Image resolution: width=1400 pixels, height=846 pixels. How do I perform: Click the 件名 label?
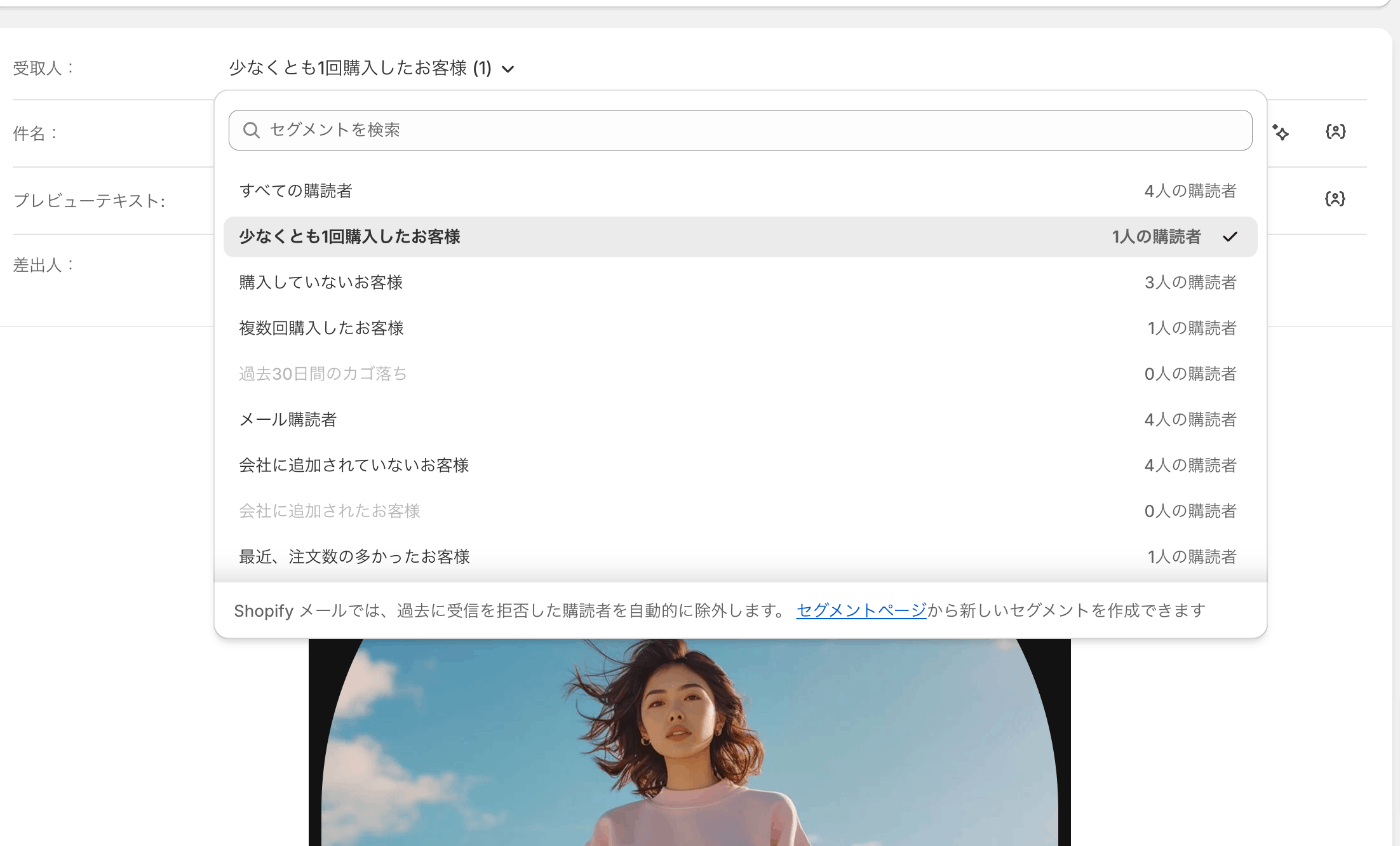(x=36, y=133)
